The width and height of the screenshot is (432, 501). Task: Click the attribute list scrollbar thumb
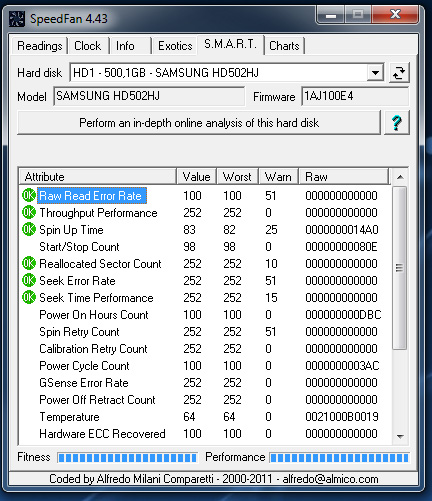pyautogui.click(x=400, y=268)
